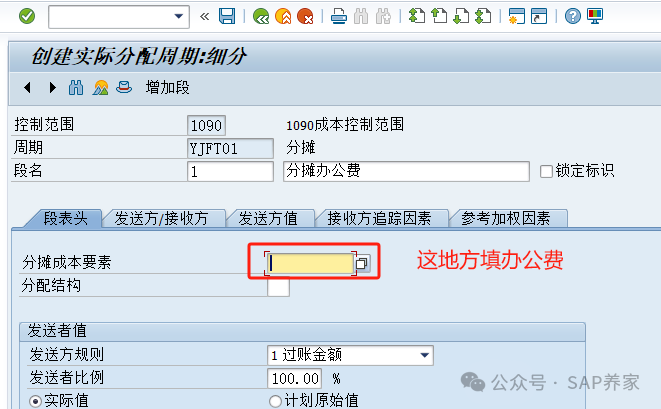Go to next segment with right arrow
Image resolution: width=661 pixels, height=409 pixels.
52,87
